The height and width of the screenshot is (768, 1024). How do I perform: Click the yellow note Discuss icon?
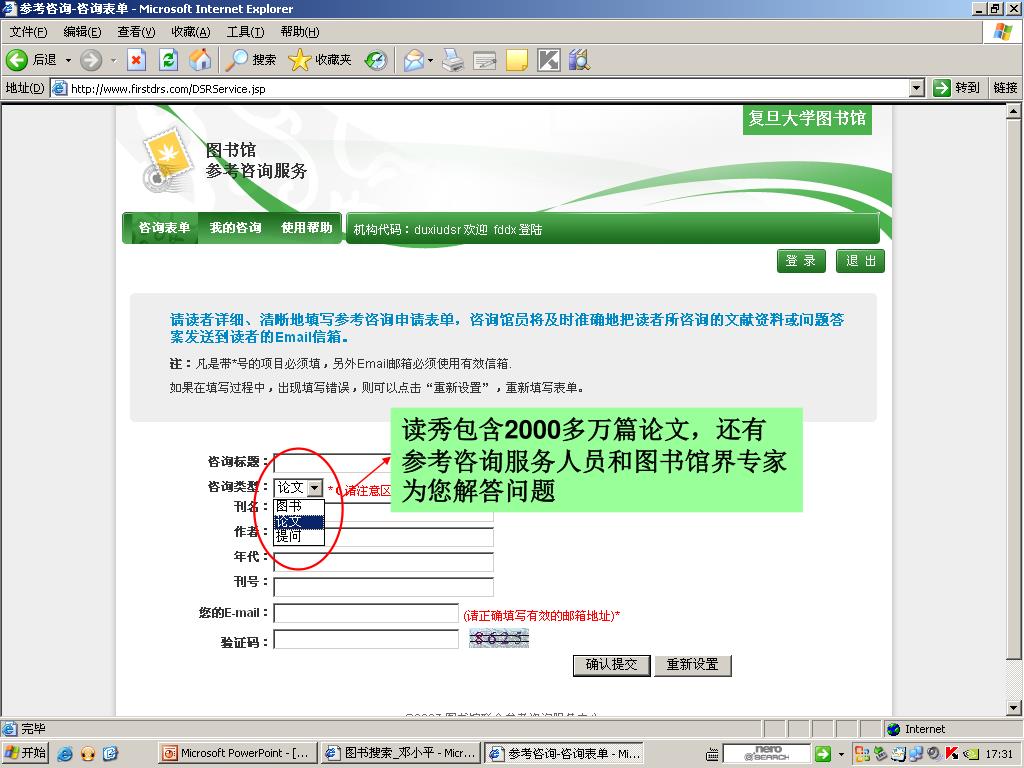(517, 60)
